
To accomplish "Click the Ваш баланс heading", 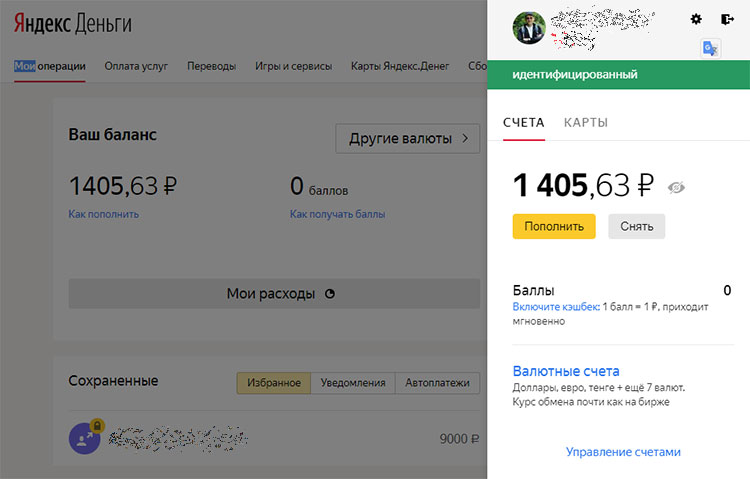I will tap(112, 134).
